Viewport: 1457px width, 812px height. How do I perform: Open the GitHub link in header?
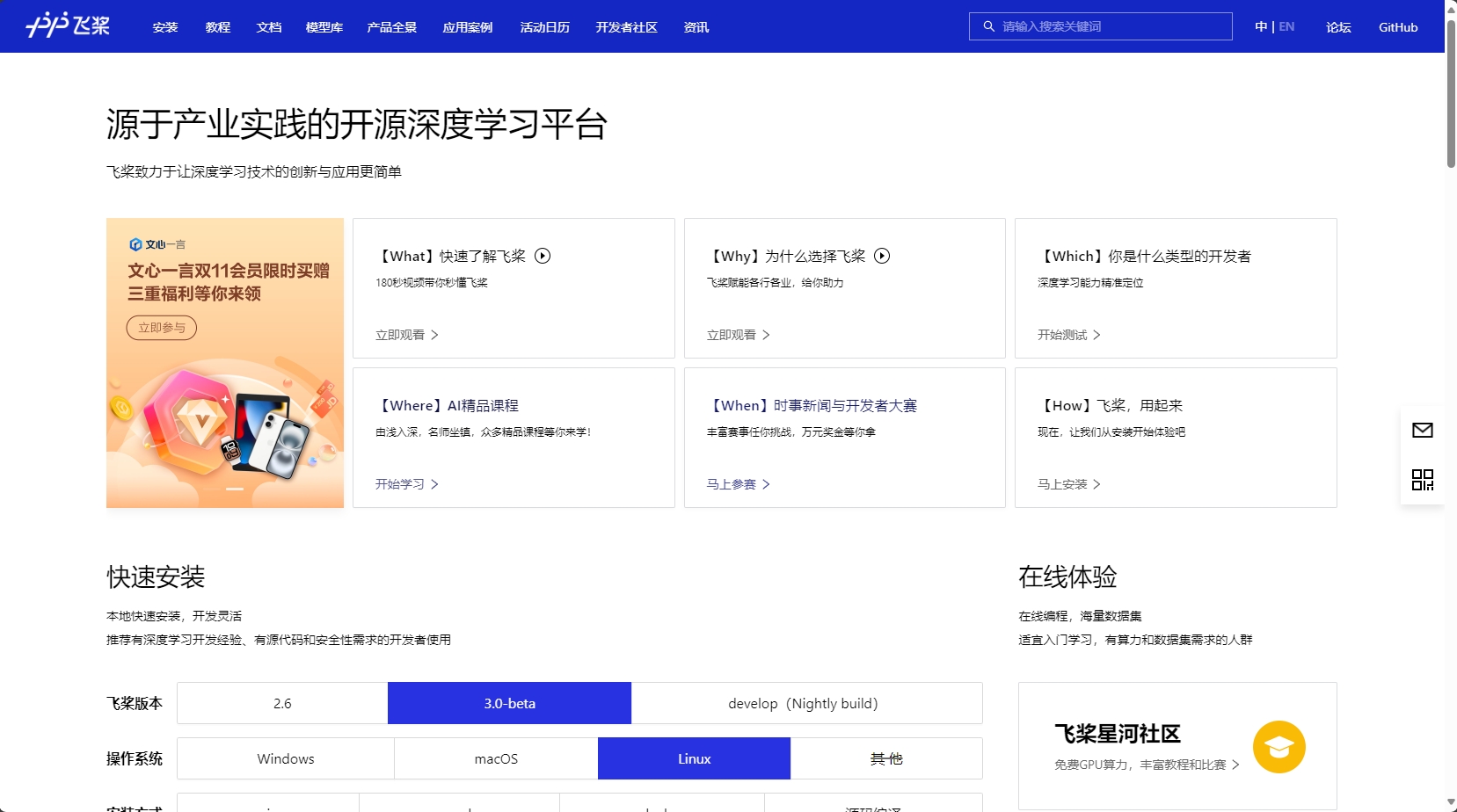tap(1397, 27)
